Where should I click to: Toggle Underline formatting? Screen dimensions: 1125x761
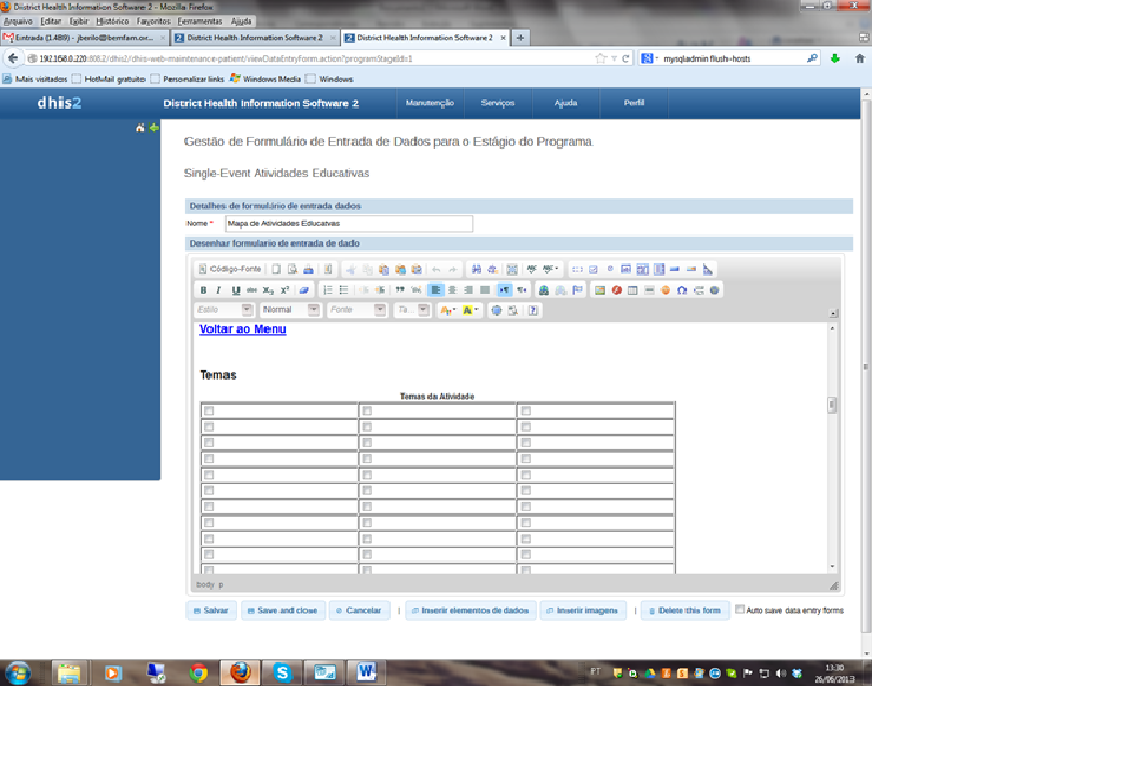(236, 290)
